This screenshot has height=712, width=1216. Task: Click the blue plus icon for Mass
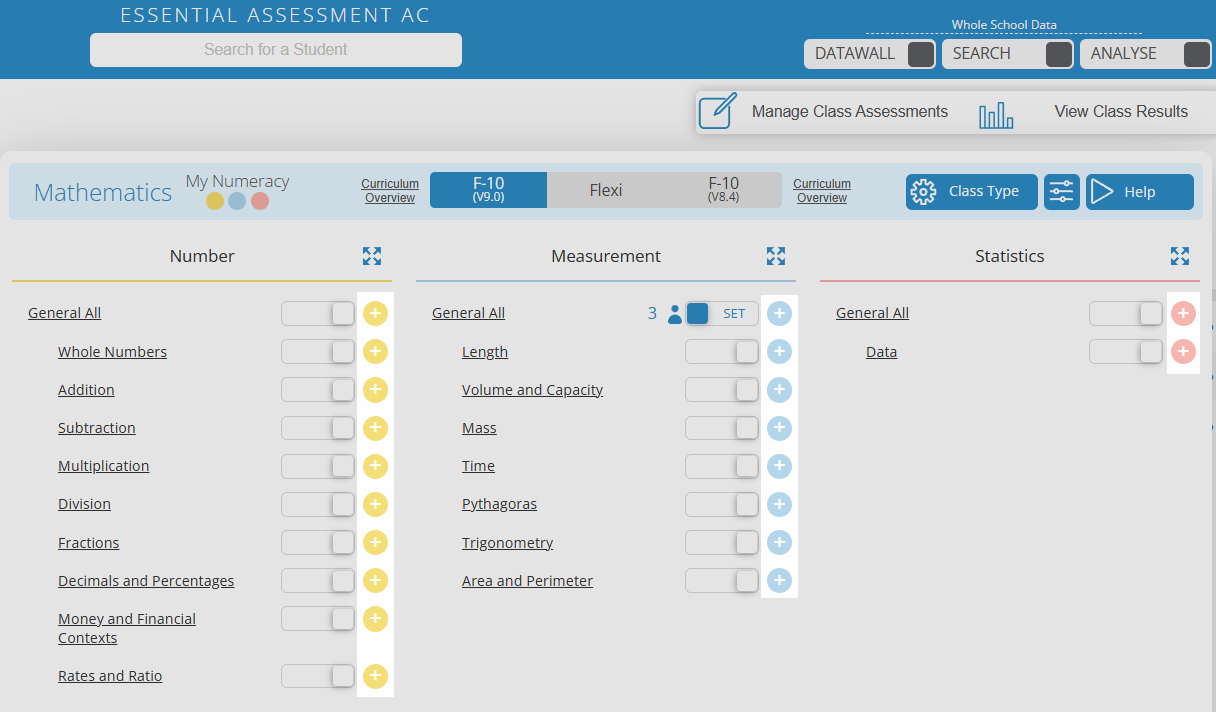(x=779, y=428)
